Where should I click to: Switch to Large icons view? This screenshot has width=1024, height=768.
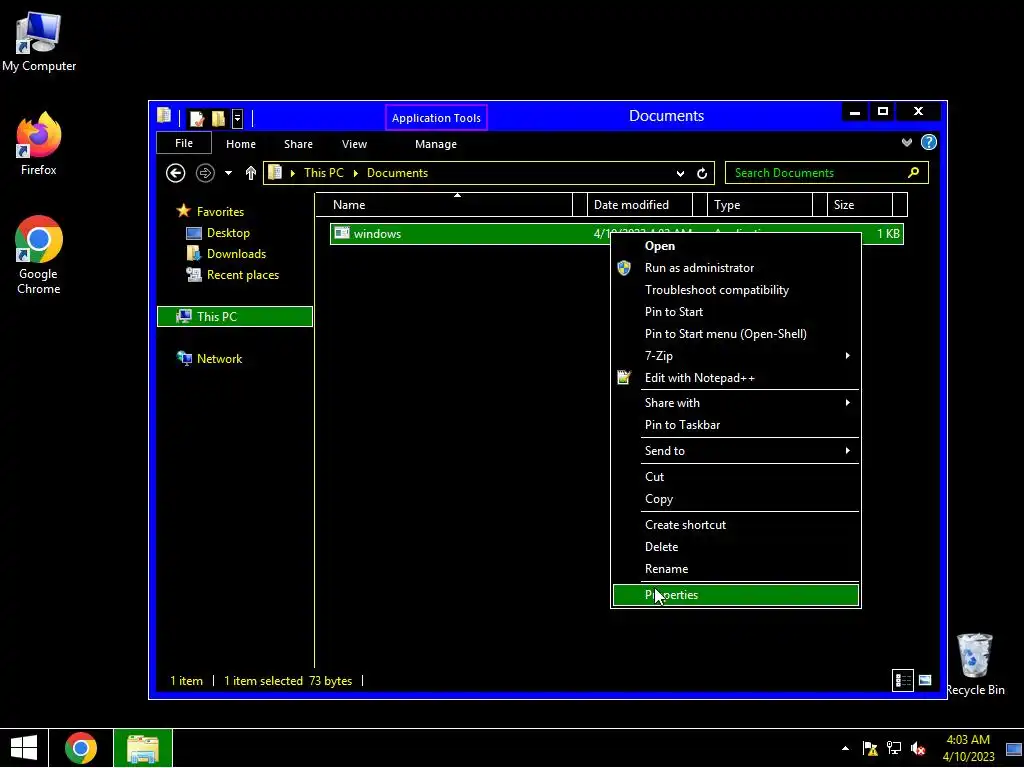coord(925,680)
